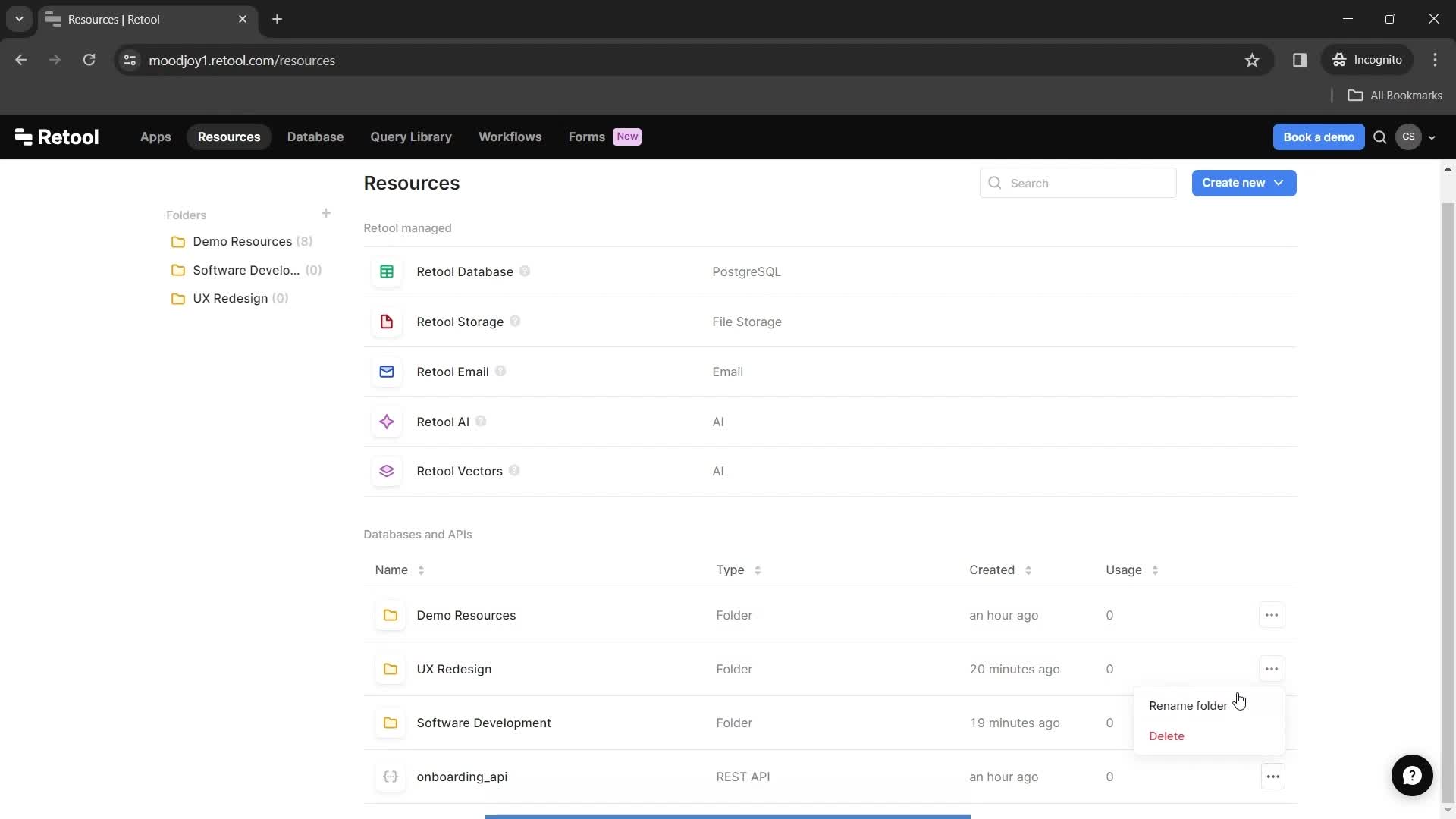Click the Retool AI diamond icon

(387, 421)
